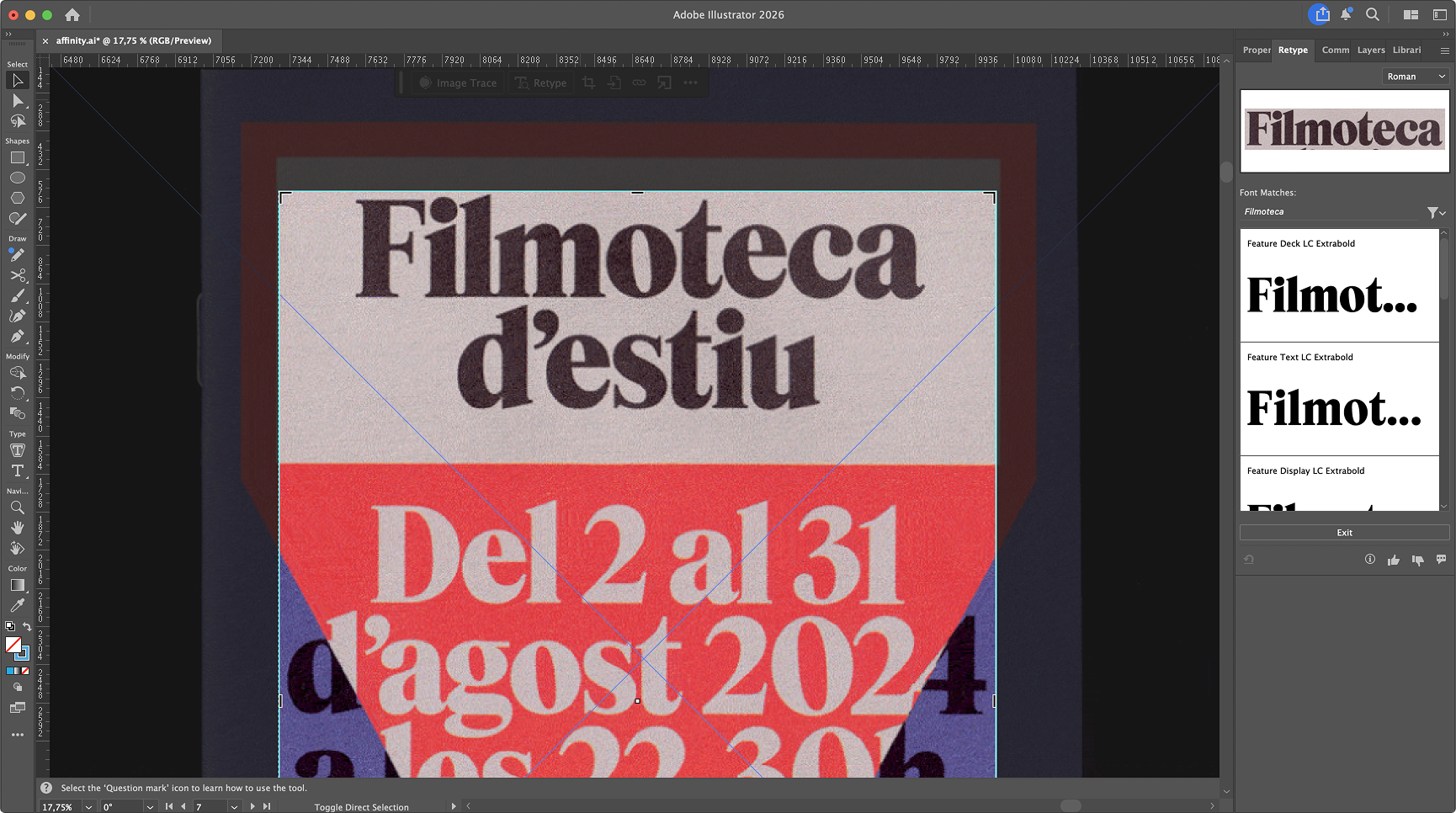Reset to default fill and stroke

click(x=9, y=626)
